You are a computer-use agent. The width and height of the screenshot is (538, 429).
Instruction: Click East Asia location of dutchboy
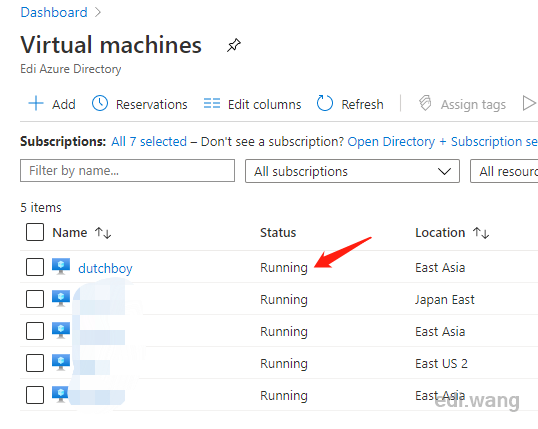tap(440, 267)
